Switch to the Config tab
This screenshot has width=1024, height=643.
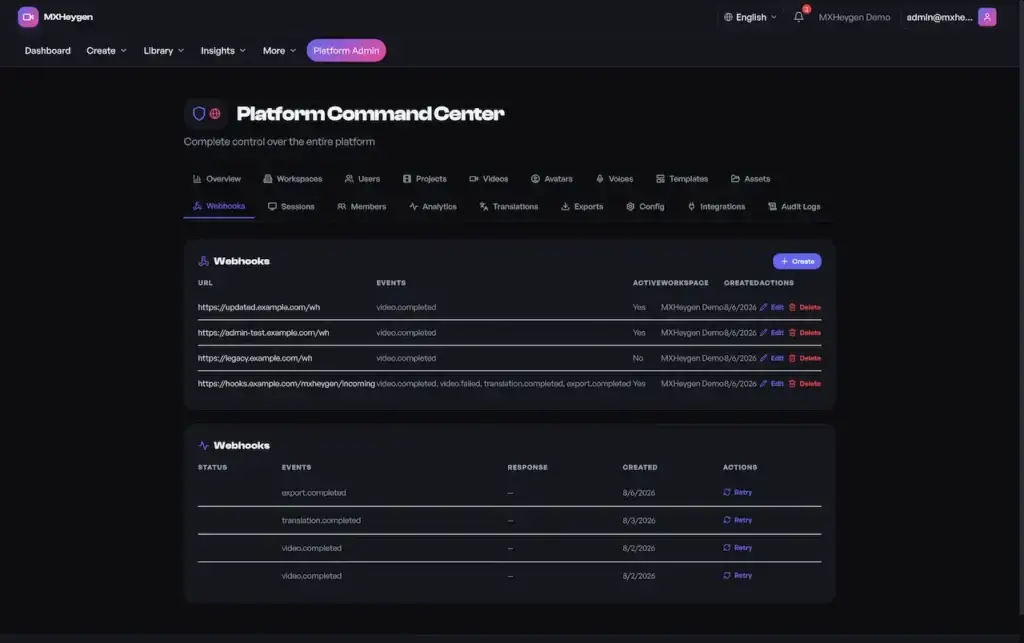coord(645,206)
